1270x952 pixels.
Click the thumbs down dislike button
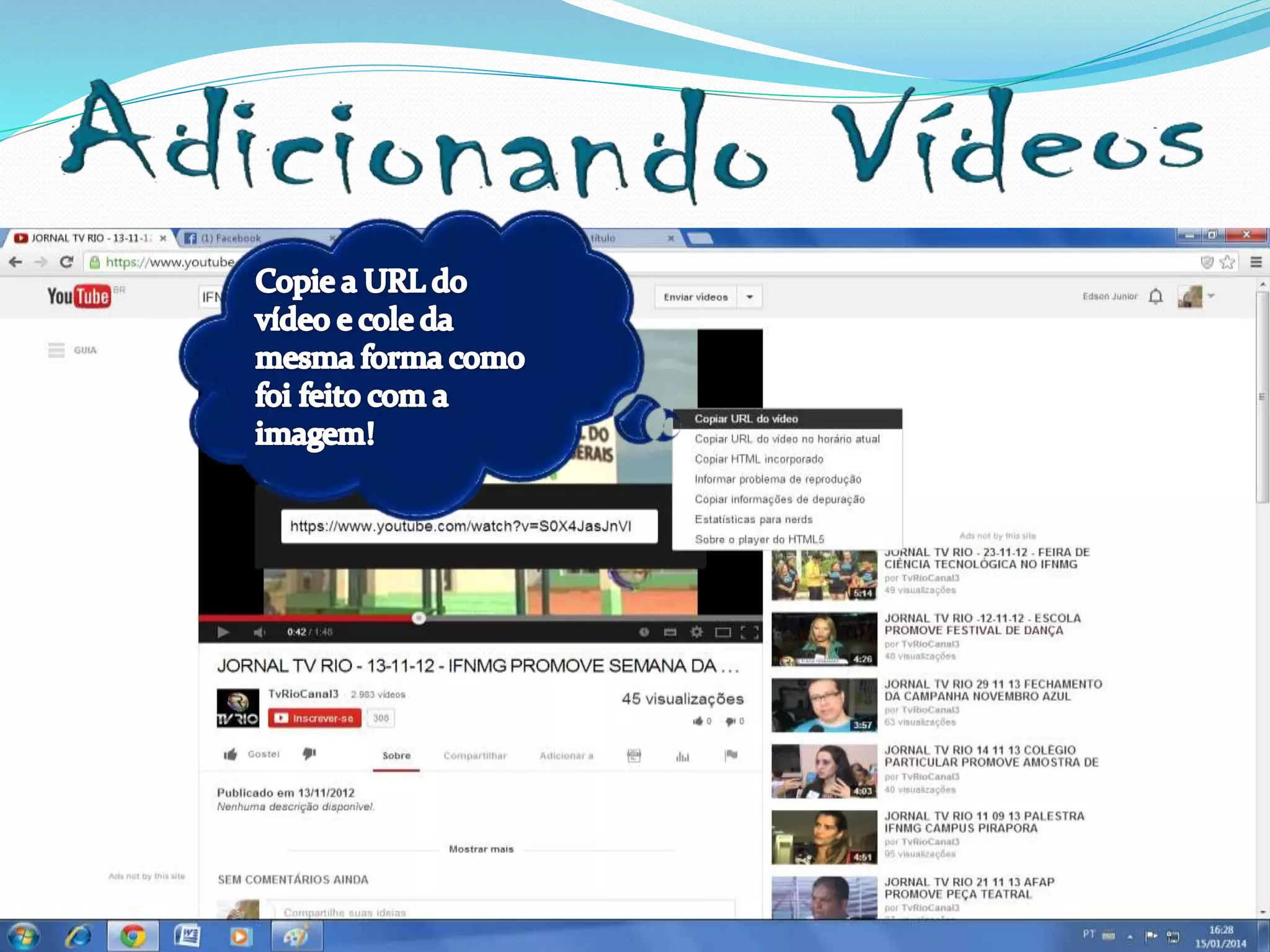coord(309,754)
